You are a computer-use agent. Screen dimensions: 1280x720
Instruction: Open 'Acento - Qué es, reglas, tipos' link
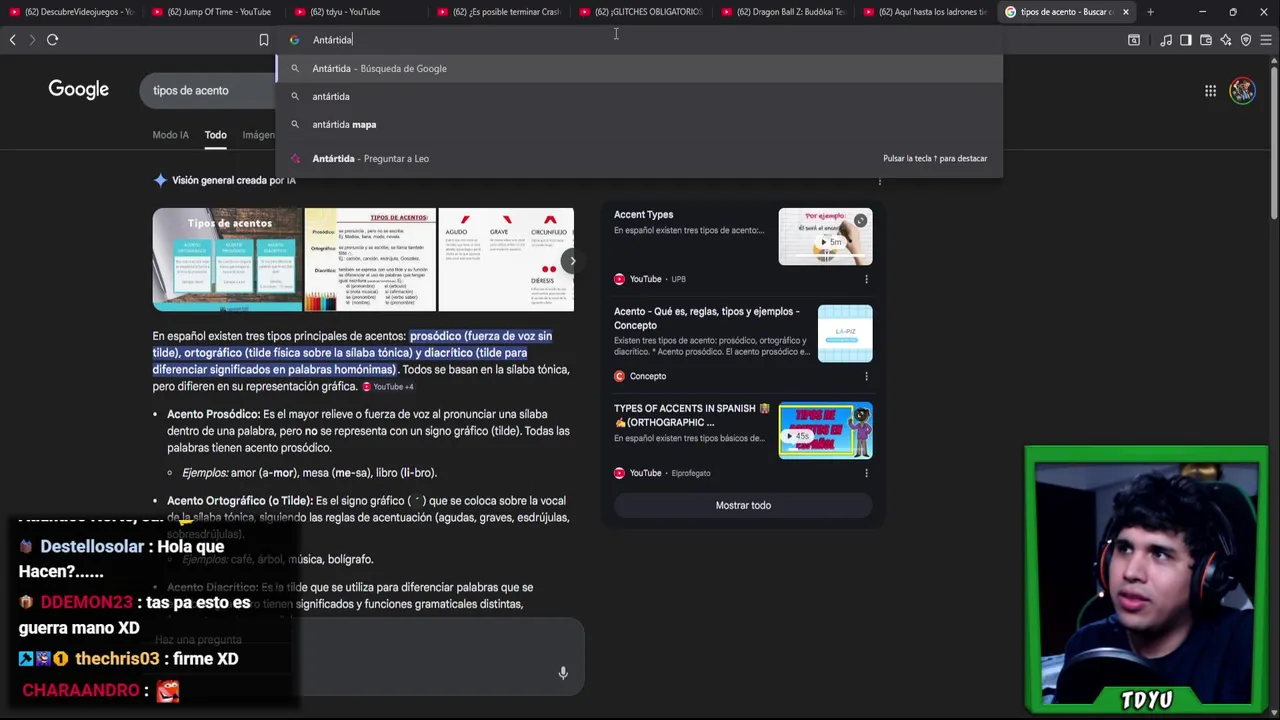click(x=707, y=318)
